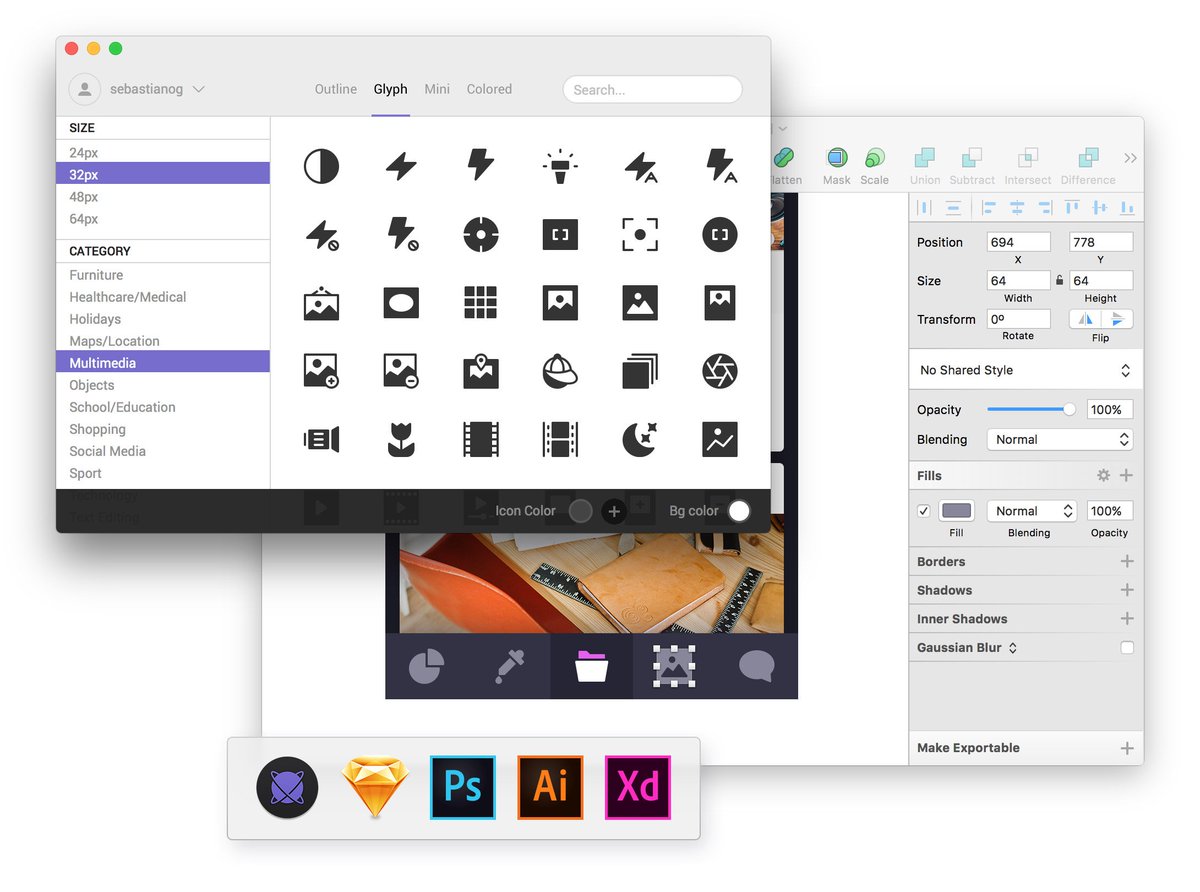
Task: Add a new Shadow with plus
Action: pos(1127,590)
